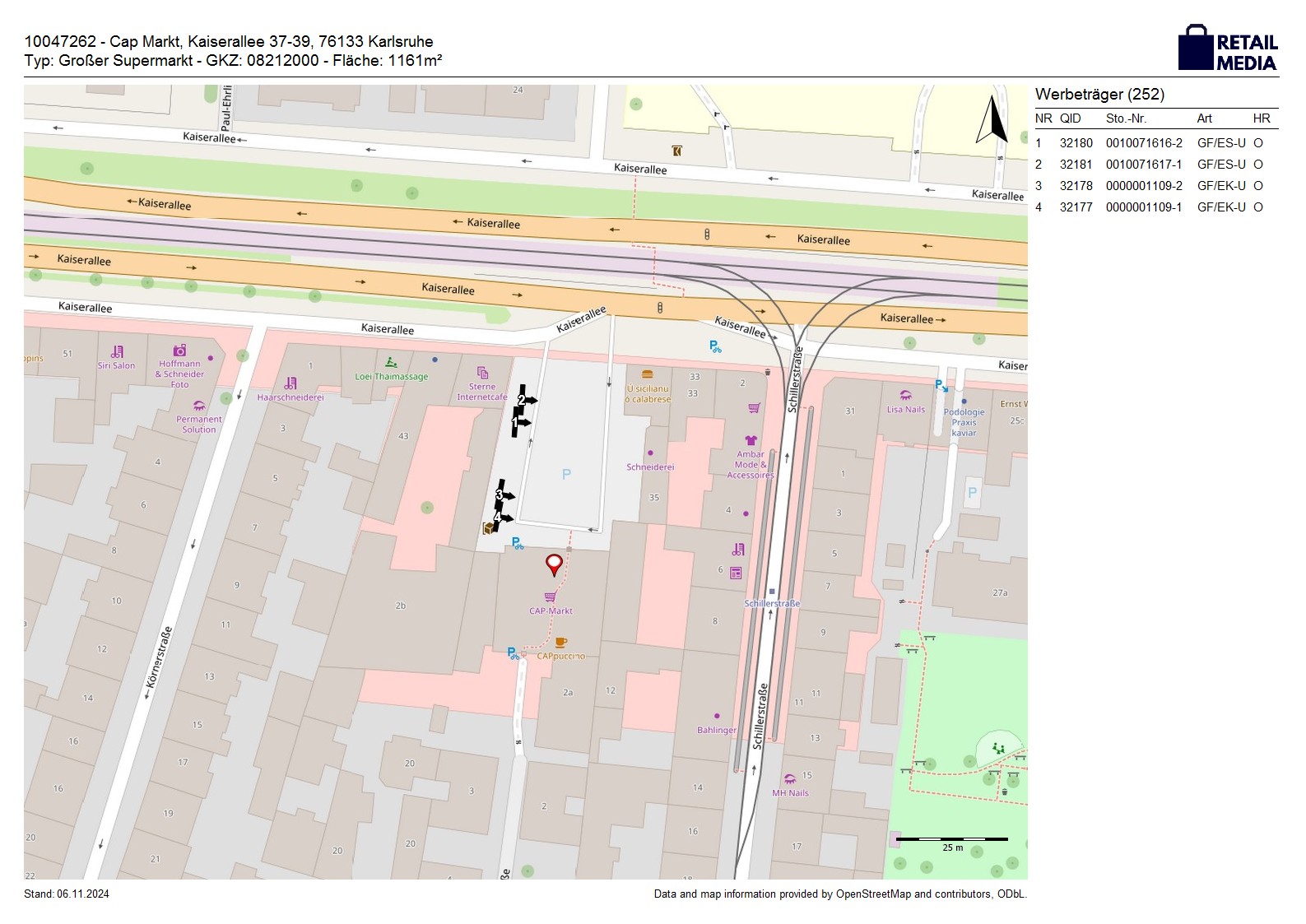Click the CAP-Markt shopping cart icon

click(550, 597)
